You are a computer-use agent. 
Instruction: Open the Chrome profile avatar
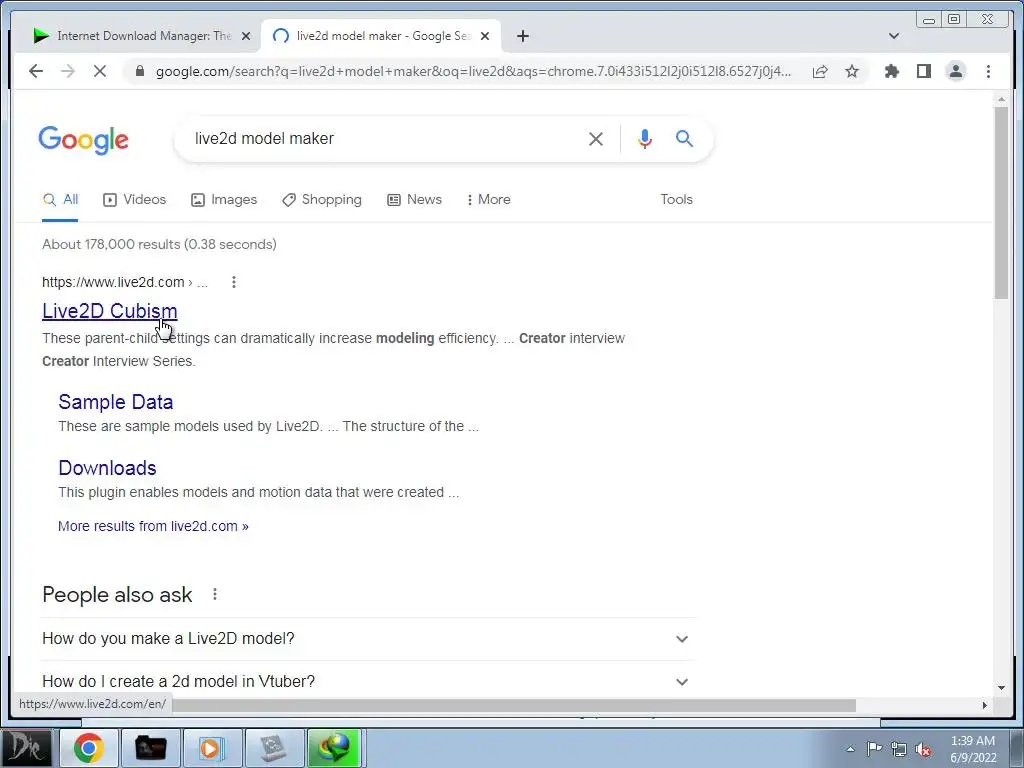point(955,71)
